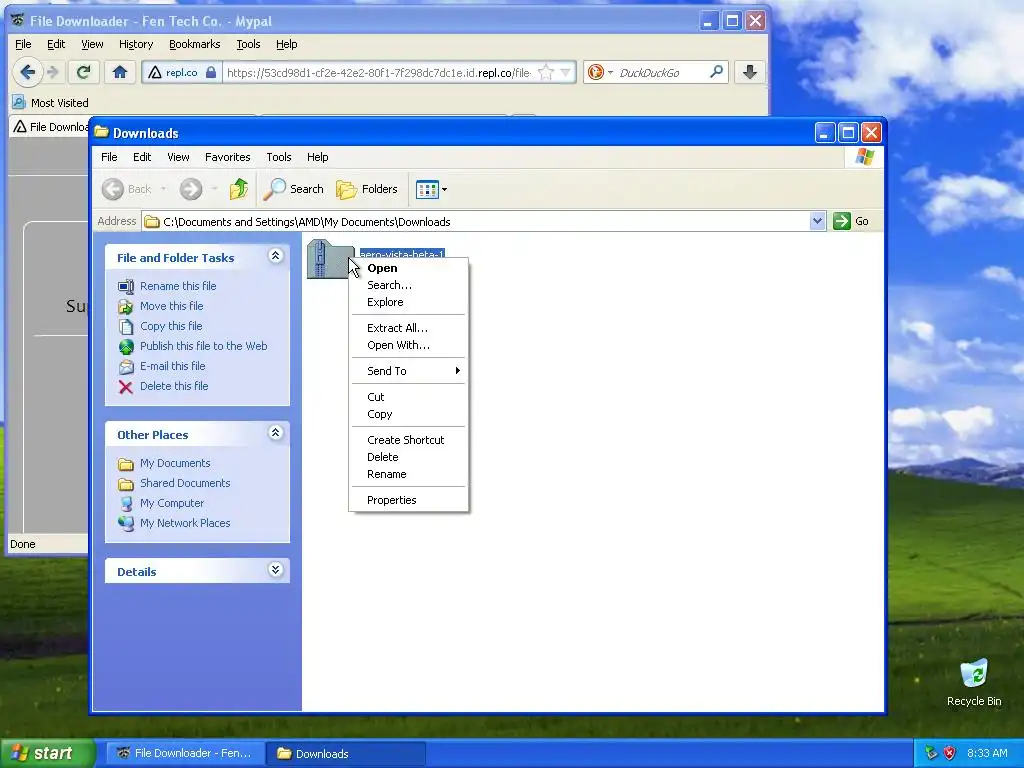Expand the Details panel
The width and height of the screenshot is (1024, 768).
[276, 570]
